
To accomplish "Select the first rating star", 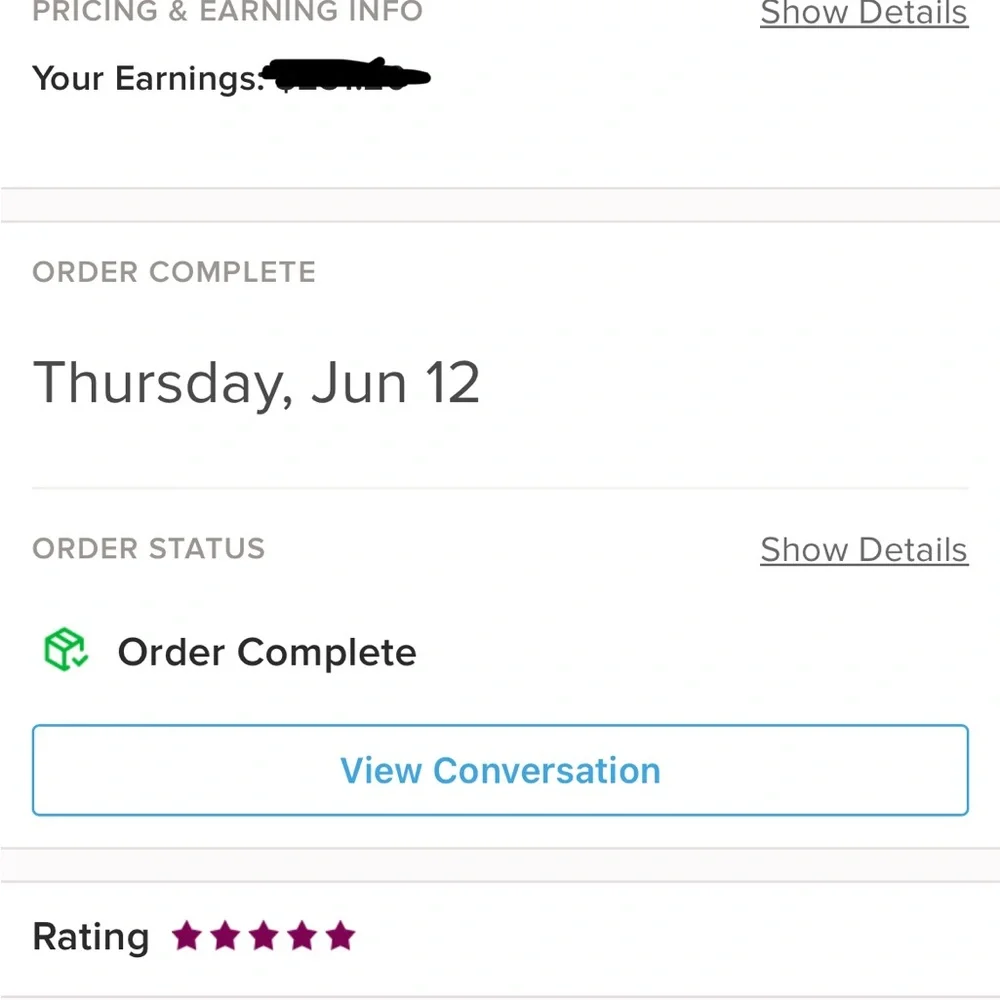I will click(187, 936).
